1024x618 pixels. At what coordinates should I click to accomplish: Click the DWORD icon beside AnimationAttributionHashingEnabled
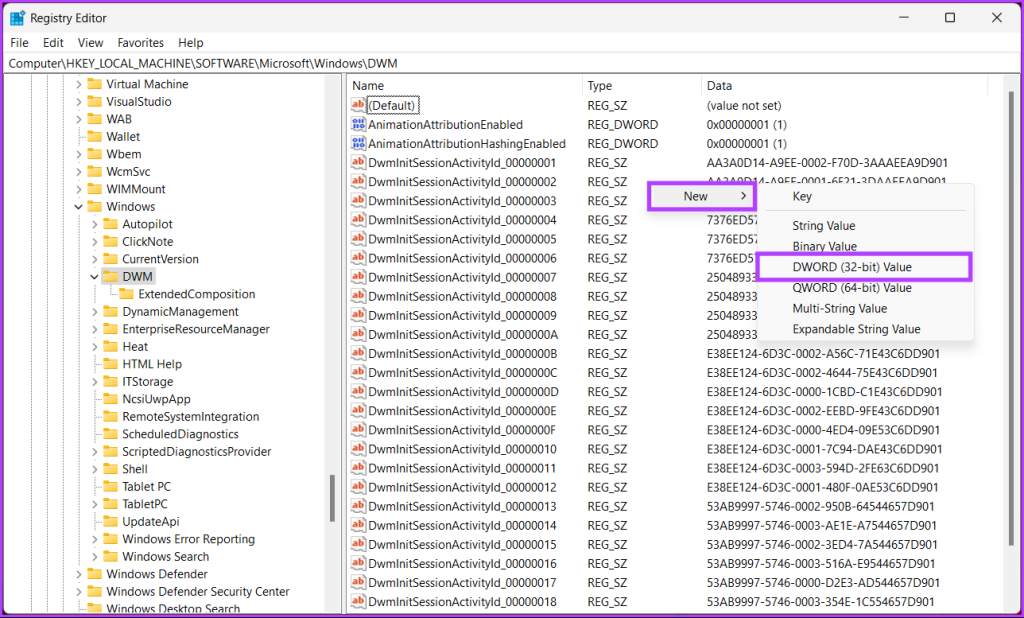click(x=359, y=144)
